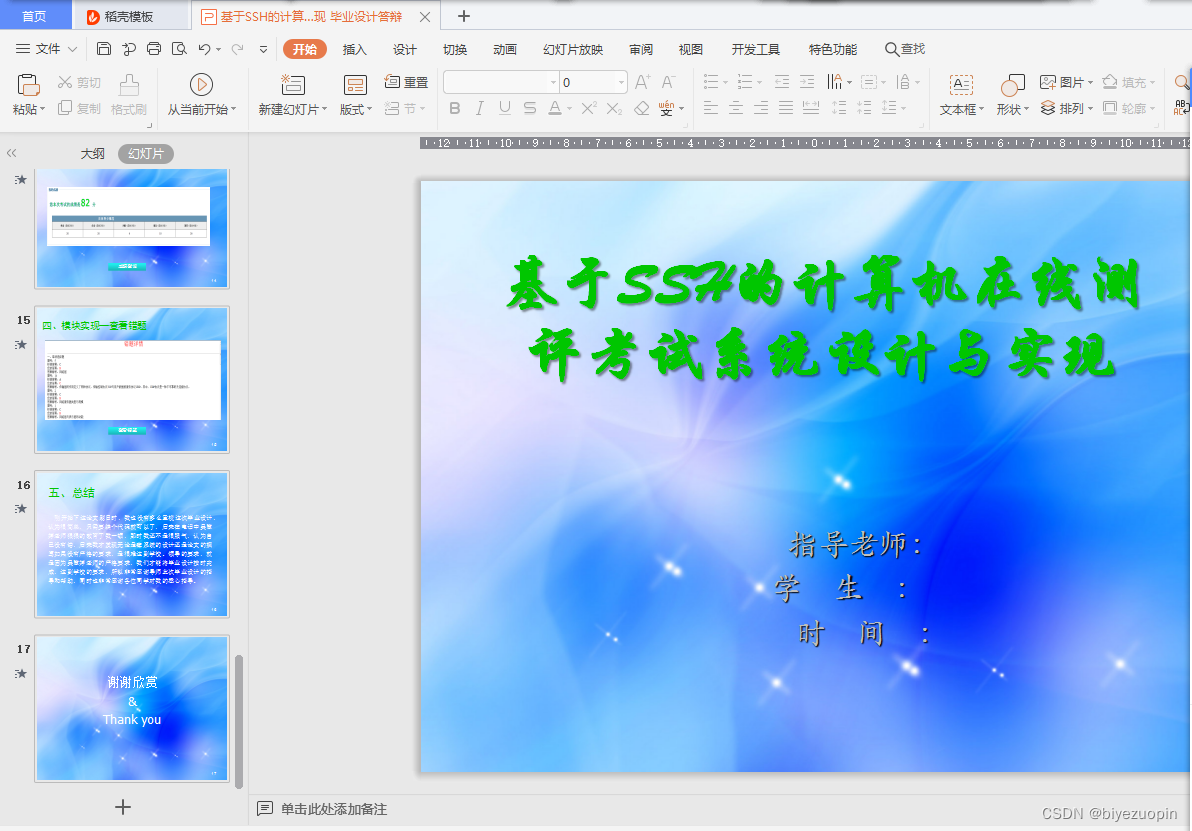This screenshot has height=831, width=1192.
Task: Insert a text box using 文本框
Action: pyautogui.click(x=961, y=95)
